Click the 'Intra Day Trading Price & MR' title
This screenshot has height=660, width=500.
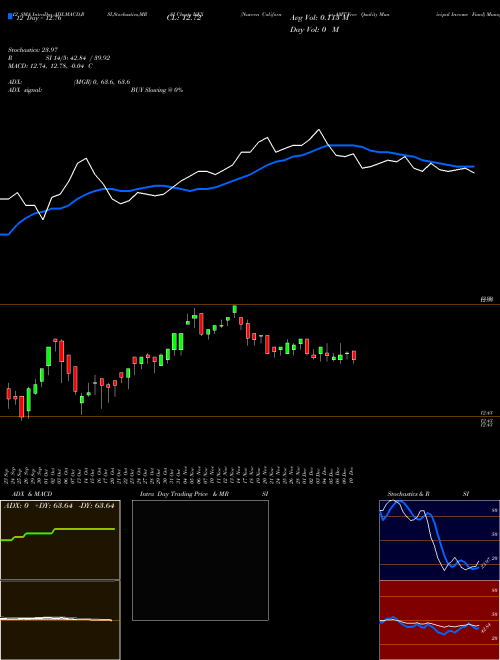coord(185,494)
